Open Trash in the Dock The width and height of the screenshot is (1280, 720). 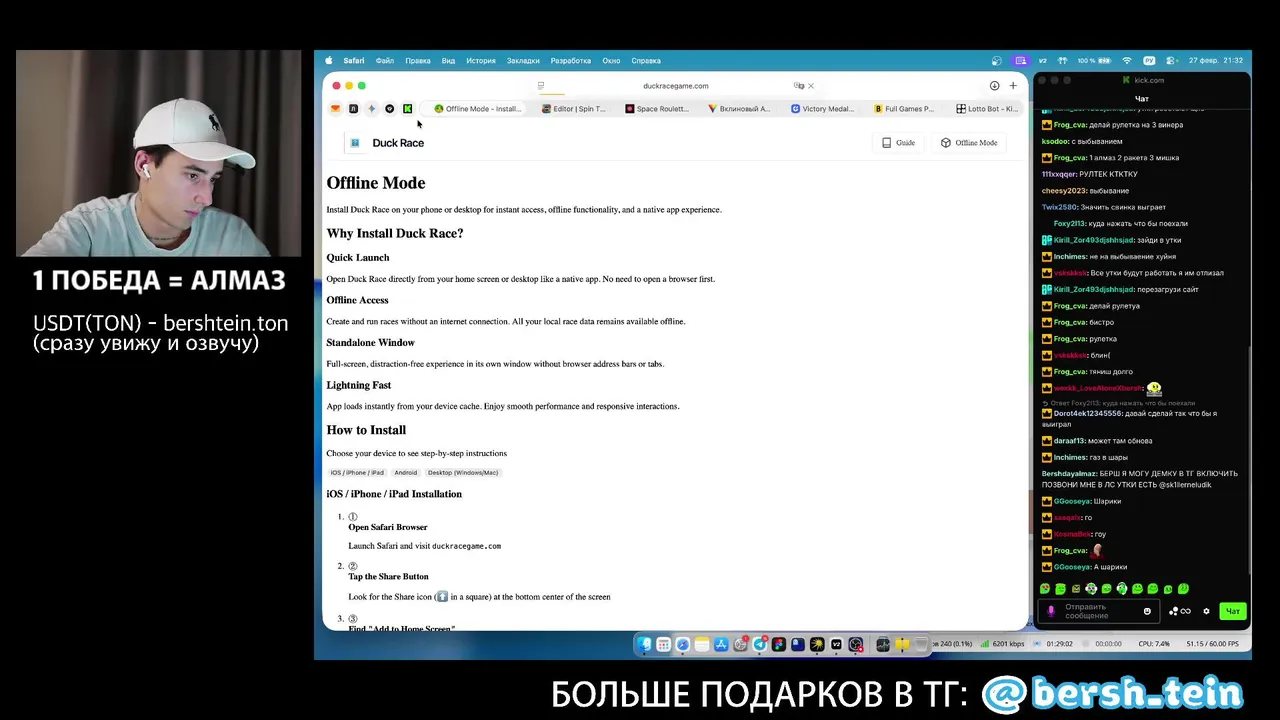point(921,645)
